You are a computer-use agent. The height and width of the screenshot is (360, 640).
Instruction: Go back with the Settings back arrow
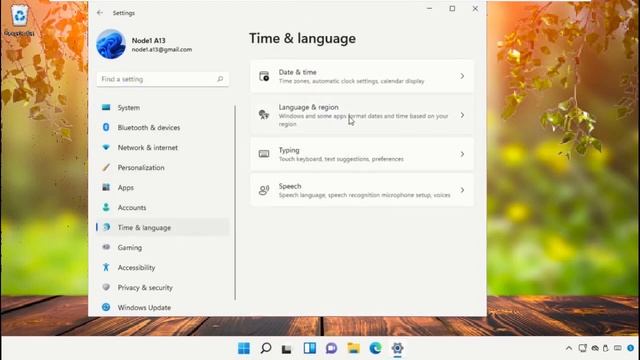pyautogui.click(x=100, y=13)
